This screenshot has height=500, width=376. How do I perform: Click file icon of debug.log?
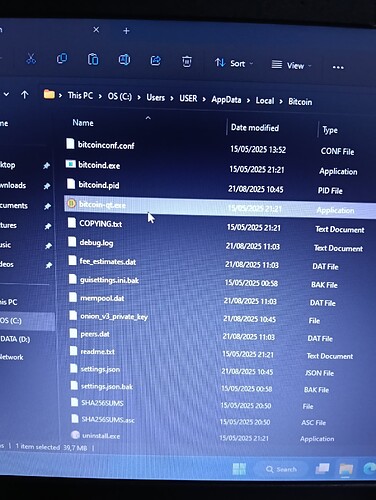[72, 242]
